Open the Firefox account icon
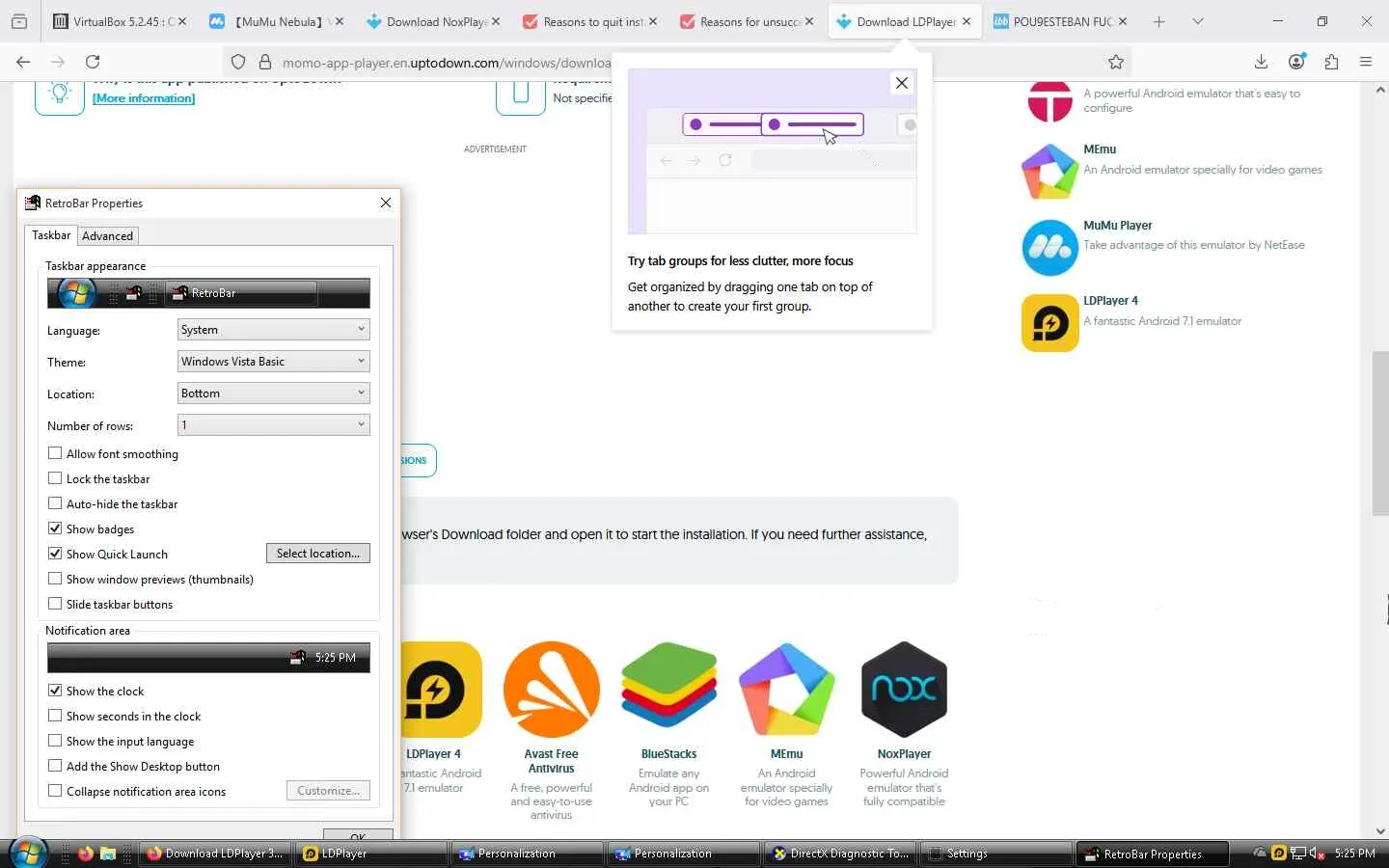This screenshot has height=868, width=1389. pos(1296,62)
